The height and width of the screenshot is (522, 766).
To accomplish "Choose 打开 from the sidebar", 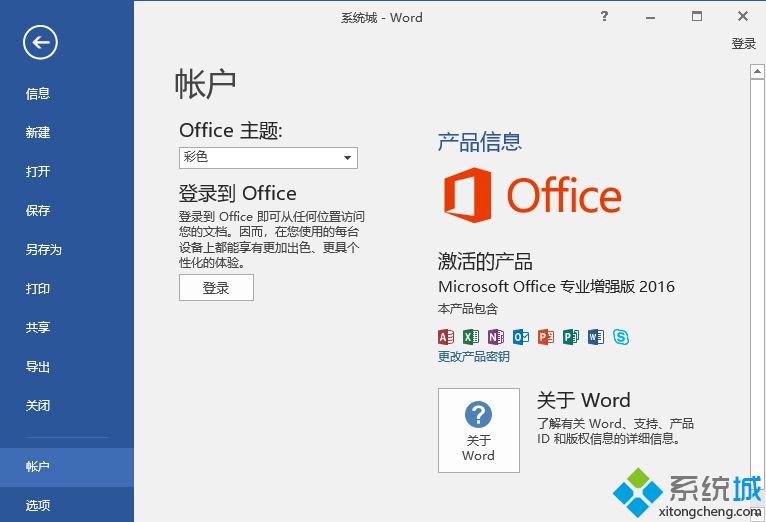I will tap(67, 171).
